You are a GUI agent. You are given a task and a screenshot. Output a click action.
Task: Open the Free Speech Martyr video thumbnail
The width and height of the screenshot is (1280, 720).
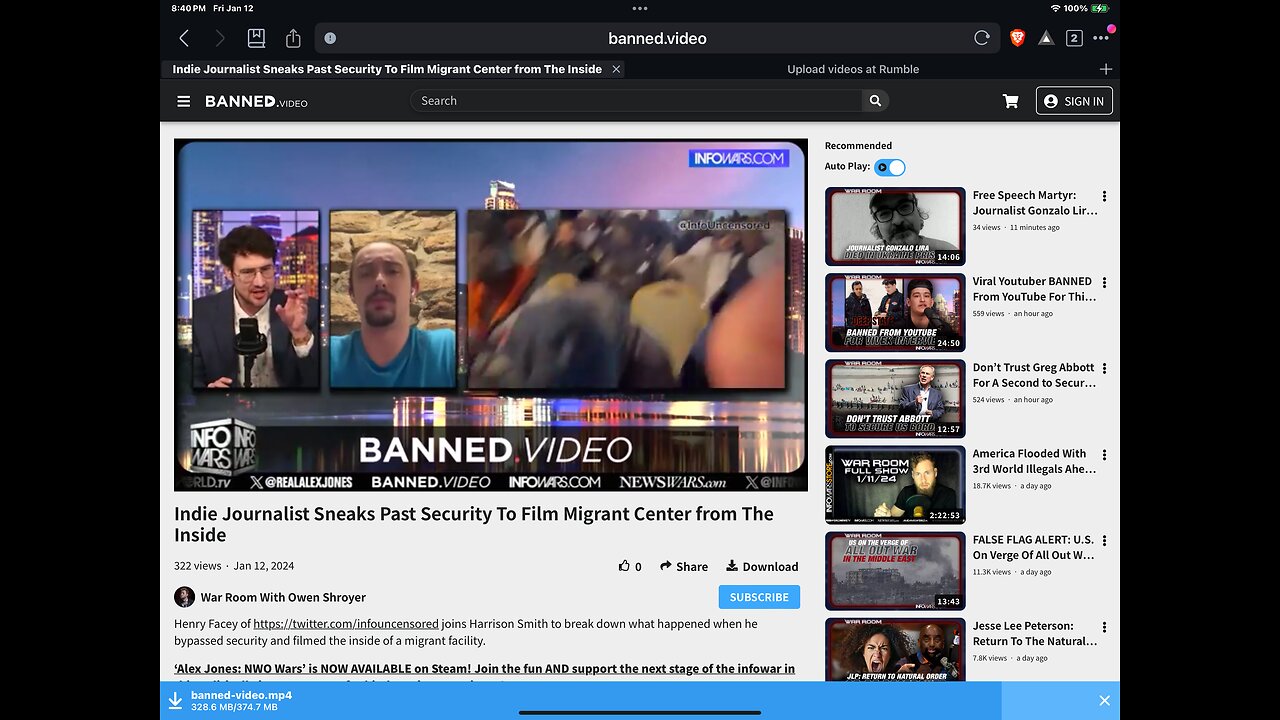(895, 226)
